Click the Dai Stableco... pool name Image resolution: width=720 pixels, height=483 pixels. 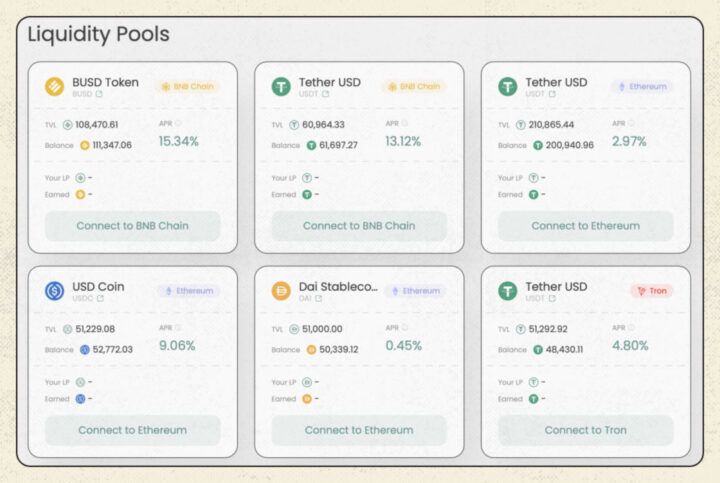[338, 287]
